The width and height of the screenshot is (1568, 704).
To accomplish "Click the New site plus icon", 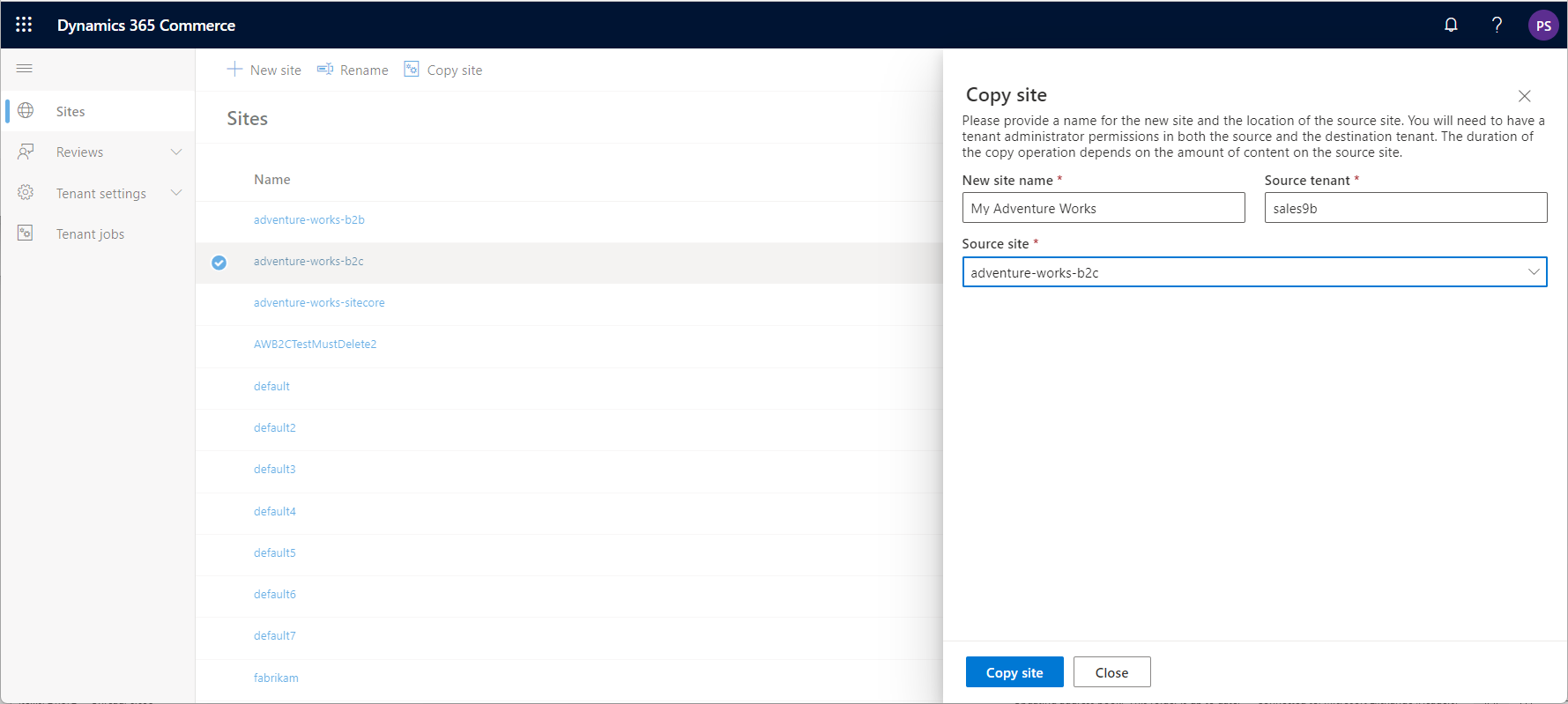I will [x=234, y=69].
